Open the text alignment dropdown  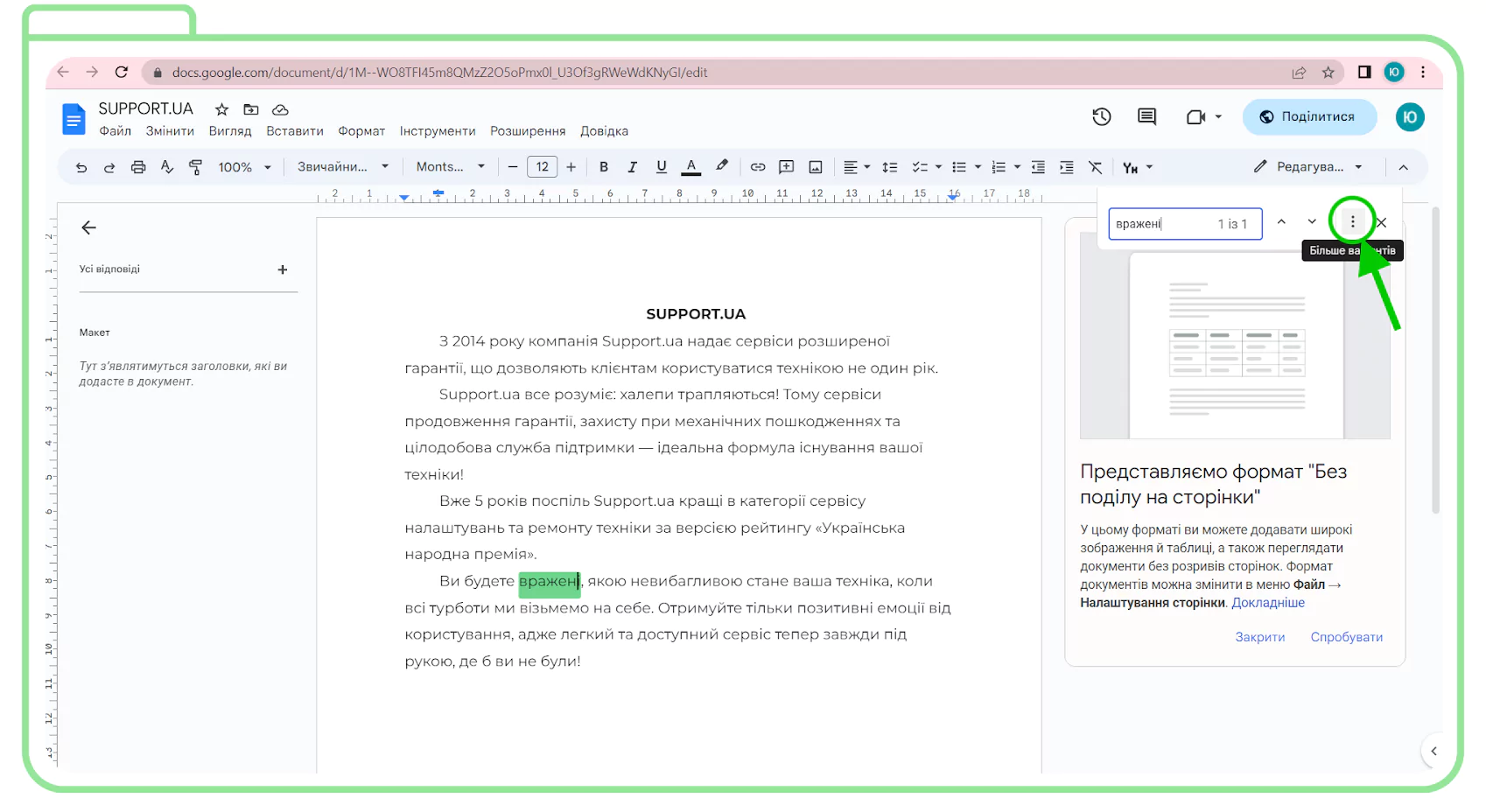(x=857, y=167)
